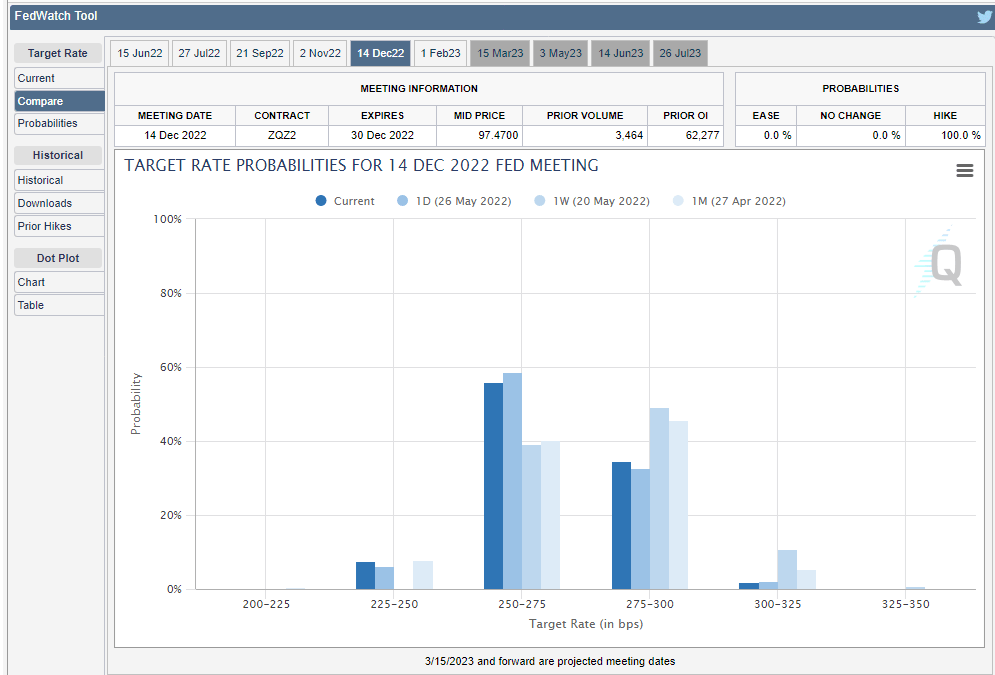Open the Dot Plot Chart view
This screenshot has width=995, height=675.
pyautogui.click(x=59, y=282)
